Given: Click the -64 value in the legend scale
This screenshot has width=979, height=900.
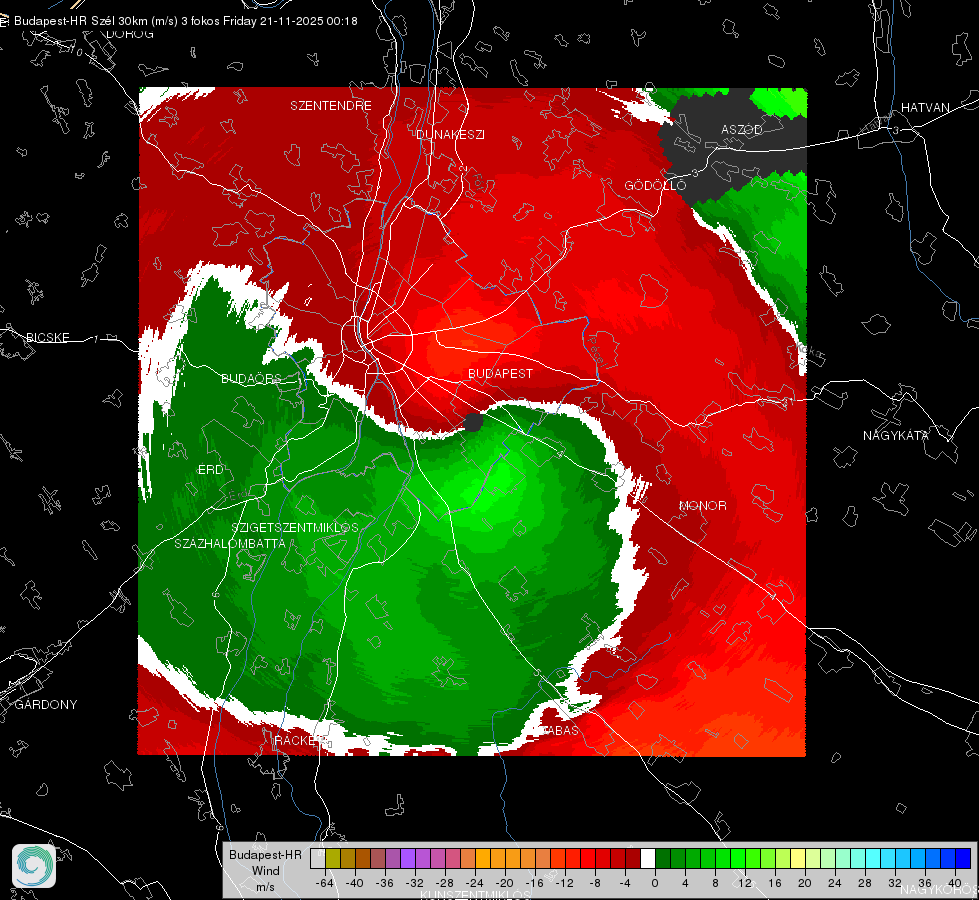Looking at the screenshot, I should pyautogui.click(x=324, y=883).
